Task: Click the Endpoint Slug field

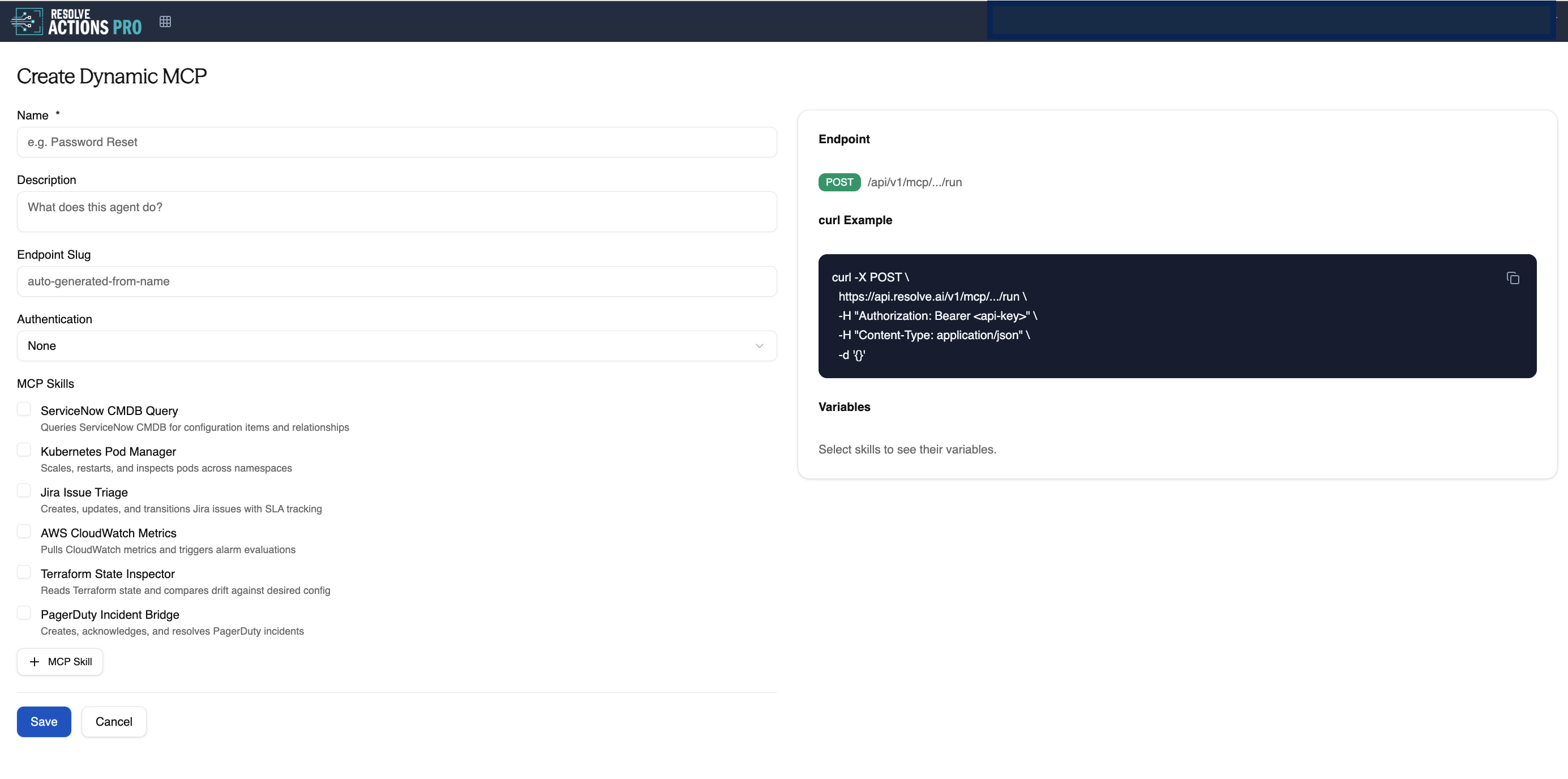Action: (x=397, y=281)
